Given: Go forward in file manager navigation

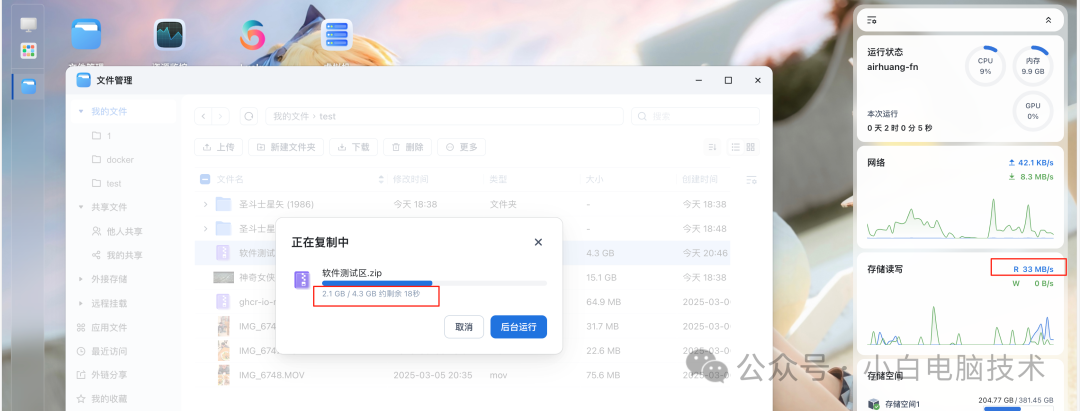Looking at the screenshot, I should pyautogui.click(x=221, y=116).
